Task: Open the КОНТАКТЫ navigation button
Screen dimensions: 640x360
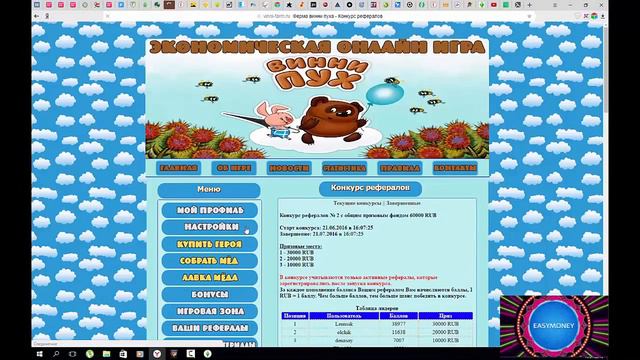Action: pos(455,168)
